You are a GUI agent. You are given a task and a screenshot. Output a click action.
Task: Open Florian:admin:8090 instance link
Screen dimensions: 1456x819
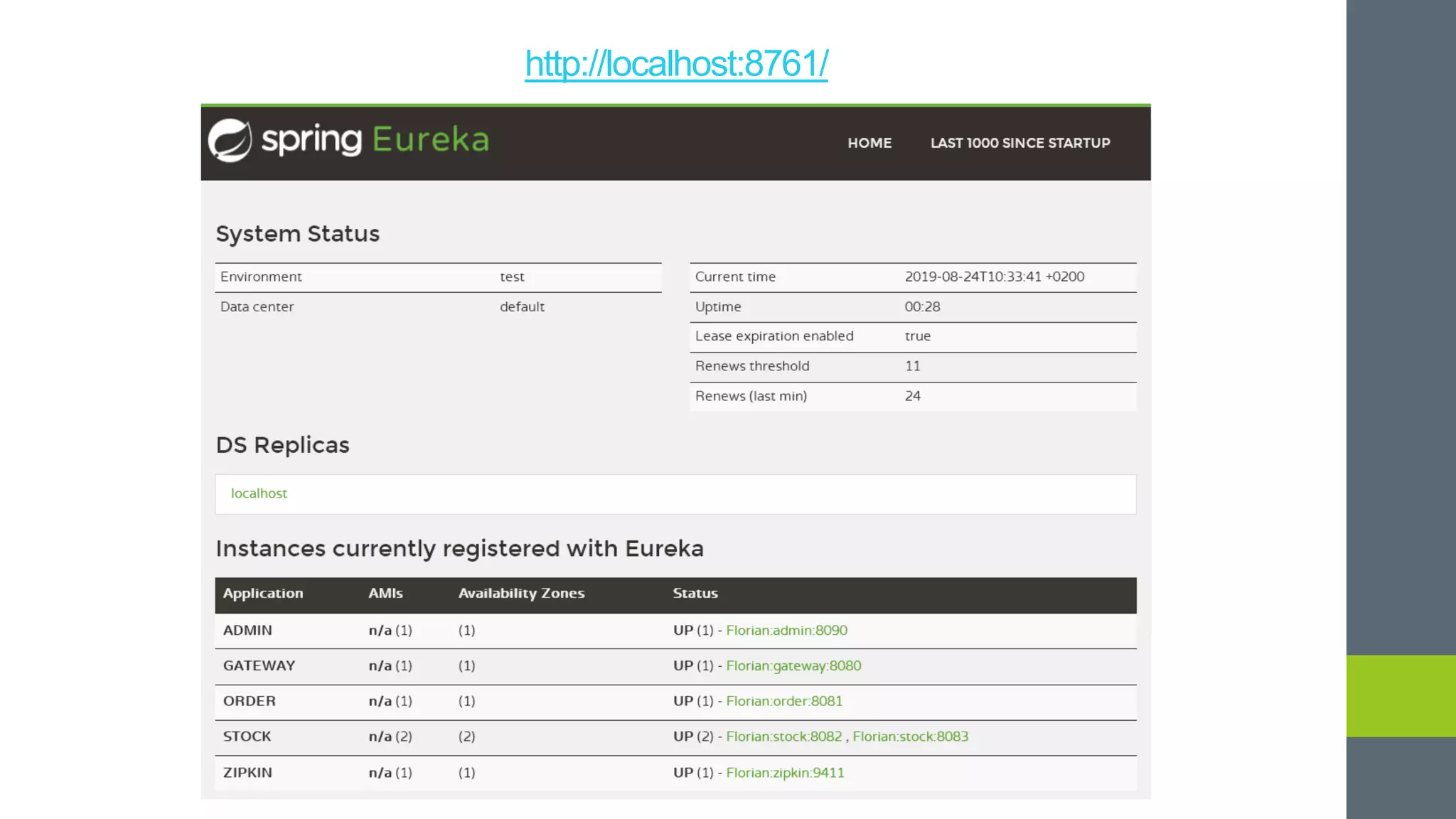(786, 631)
